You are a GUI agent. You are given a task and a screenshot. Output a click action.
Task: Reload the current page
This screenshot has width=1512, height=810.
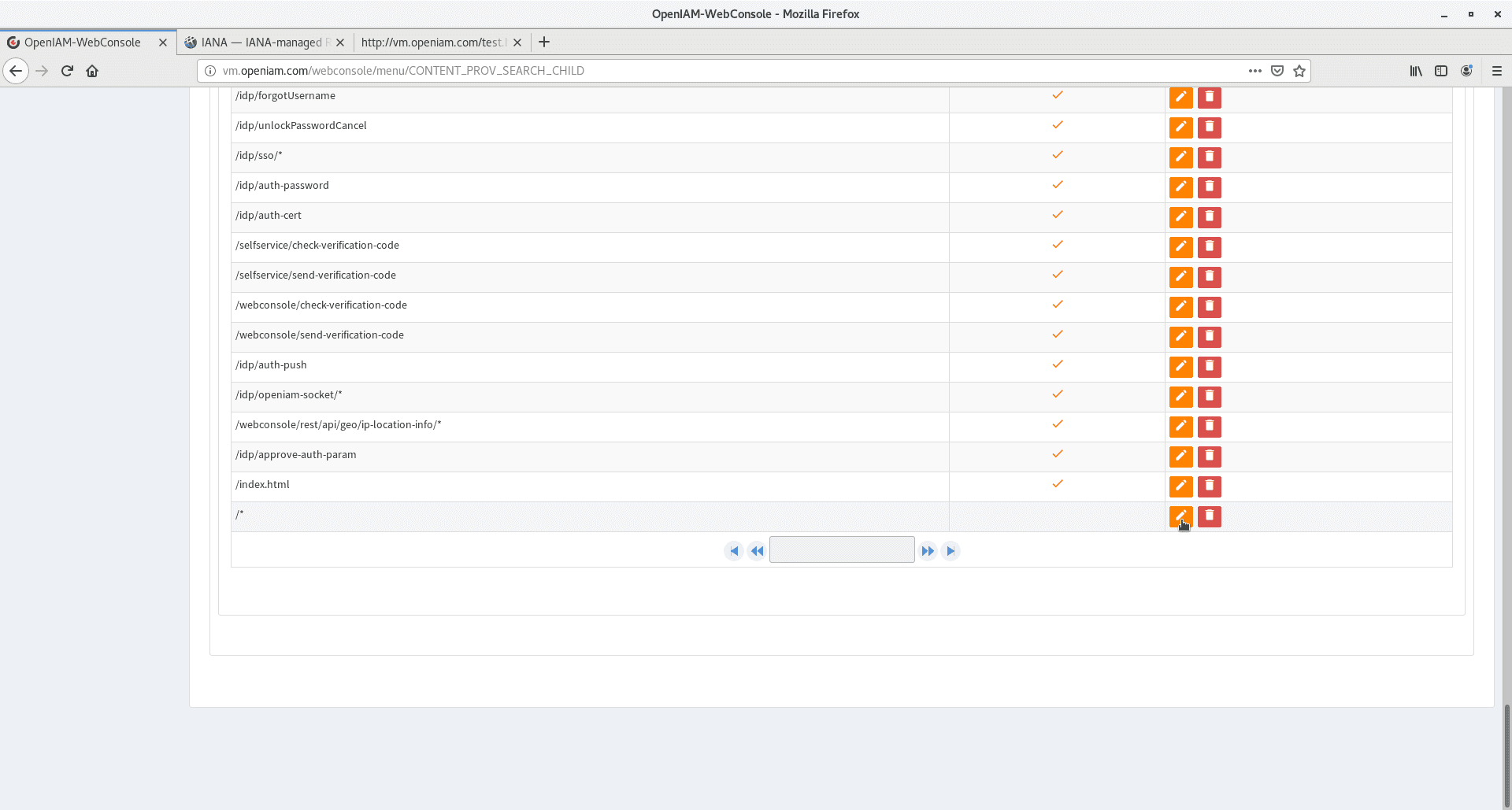(67, 71)
